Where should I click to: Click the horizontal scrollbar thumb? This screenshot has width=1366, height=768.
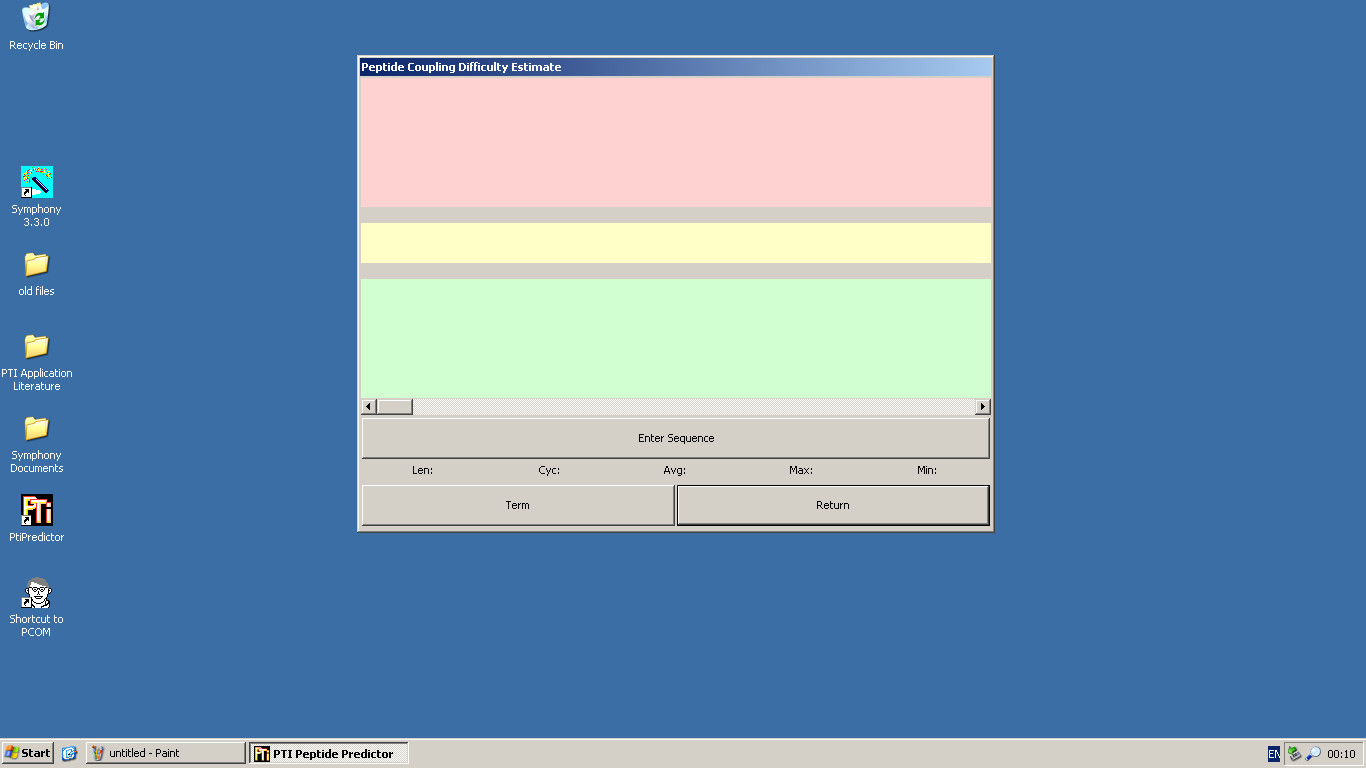coord(394,407)
